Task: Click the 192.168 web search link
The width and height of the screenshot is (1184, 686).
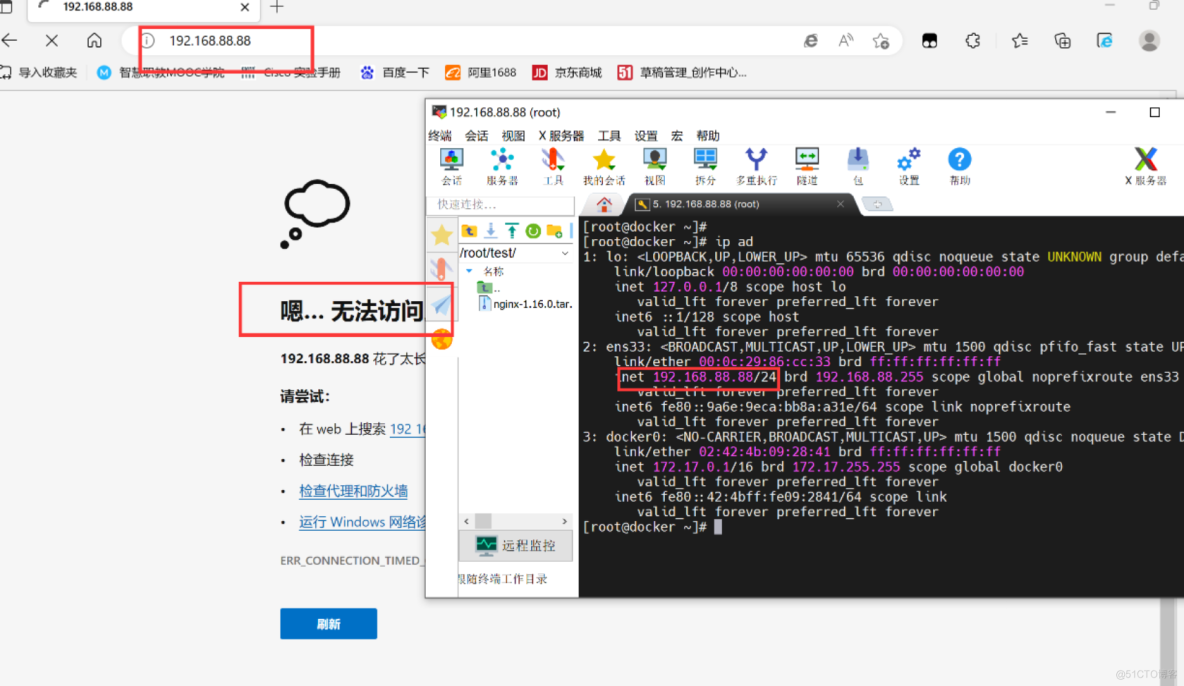Action: (x=408, y=429)
